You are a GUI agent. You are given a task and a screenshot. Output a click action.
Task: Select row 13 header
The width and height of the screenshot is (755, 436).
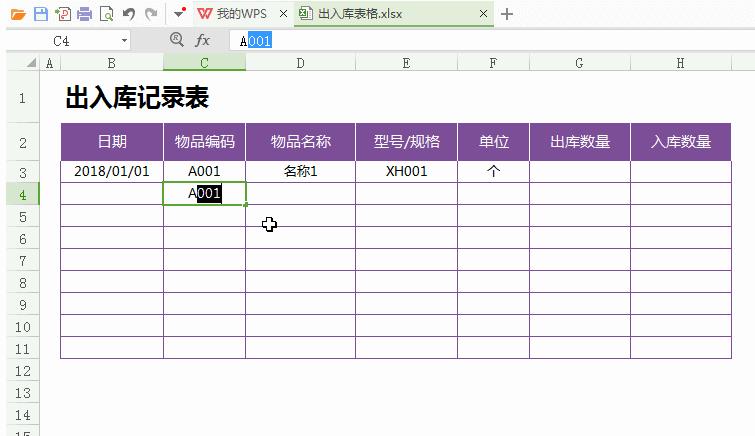tap(23, 393)
